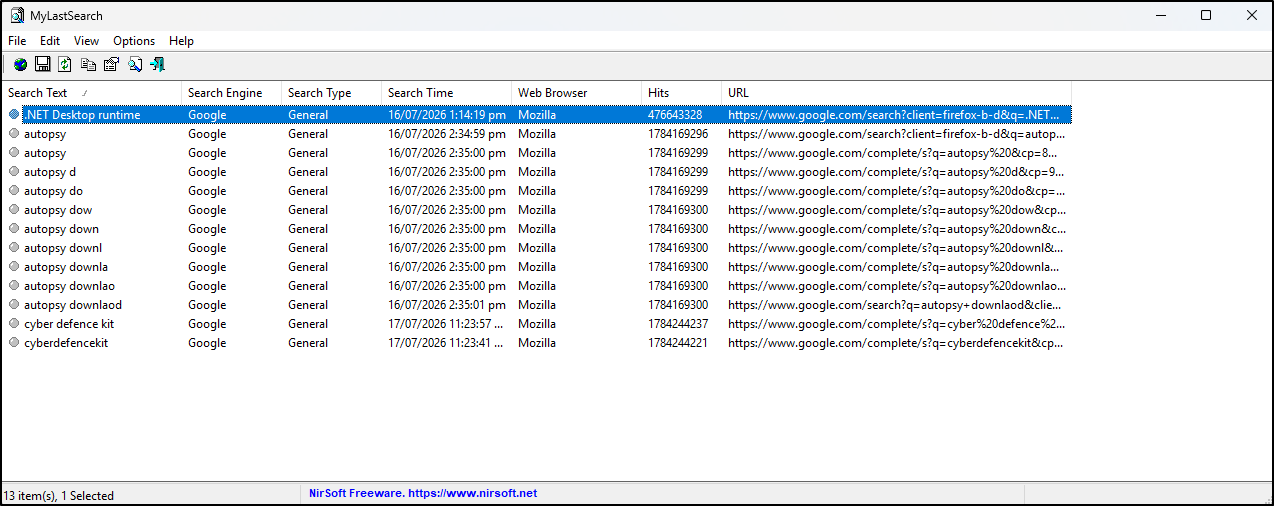Click the URL of the cyberdefencekit row
Image resolution: width=1274 pixels, height=506 pixels.
point(895,343)
